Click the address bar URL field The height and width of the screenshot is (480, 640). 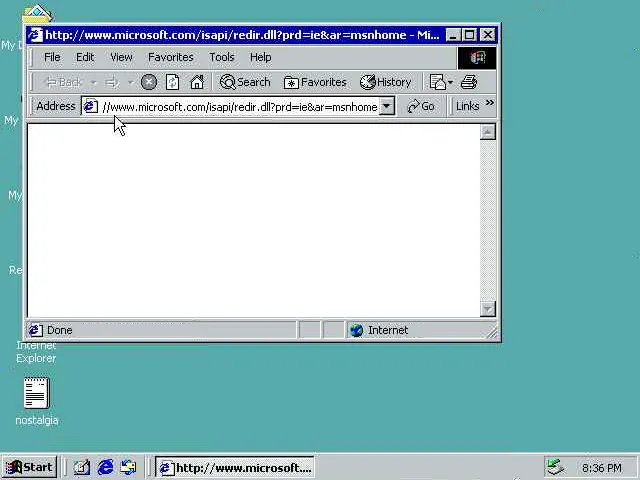coord(240,107)
